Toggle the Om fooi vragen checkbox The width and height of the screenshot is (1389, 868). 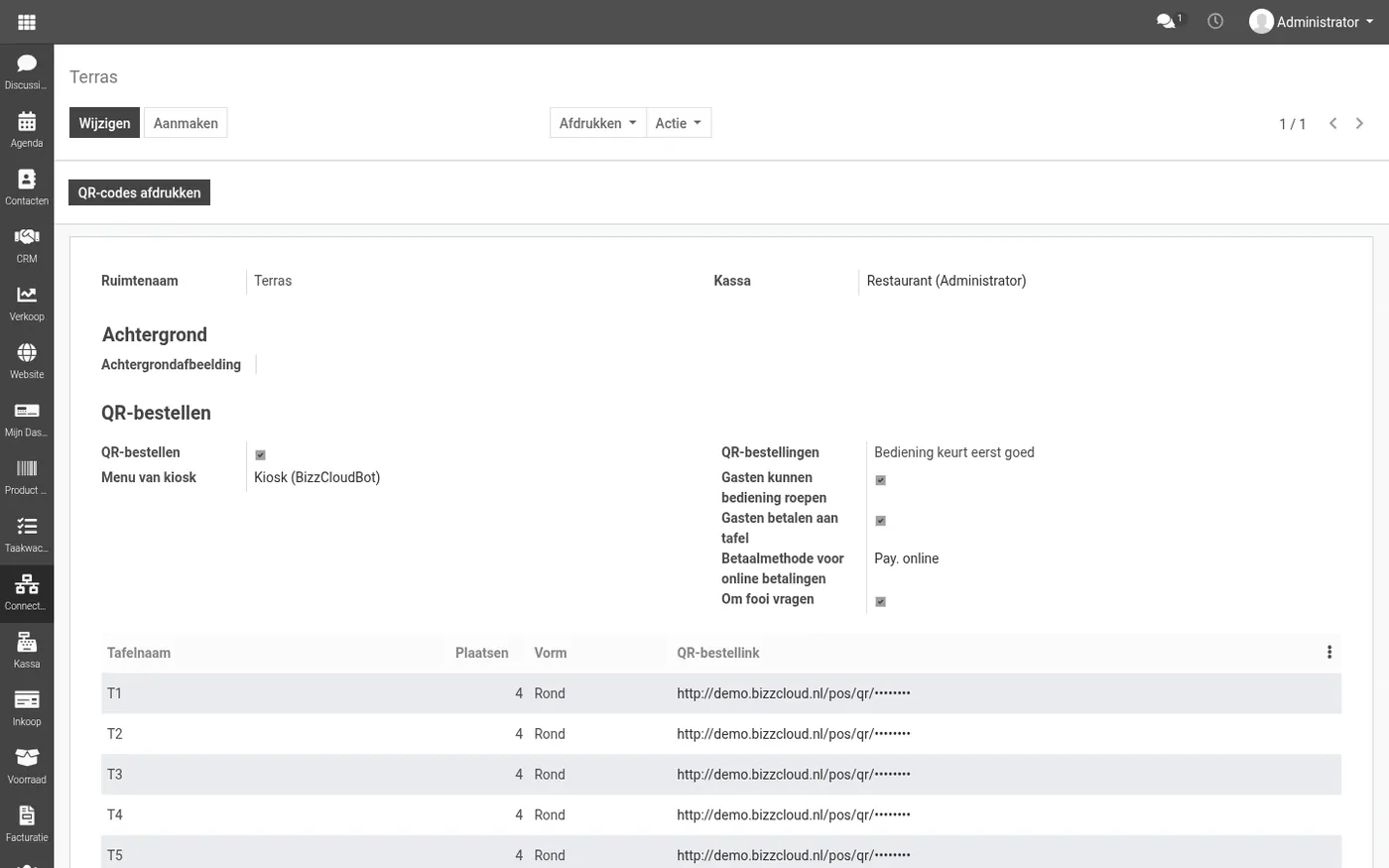880,601
